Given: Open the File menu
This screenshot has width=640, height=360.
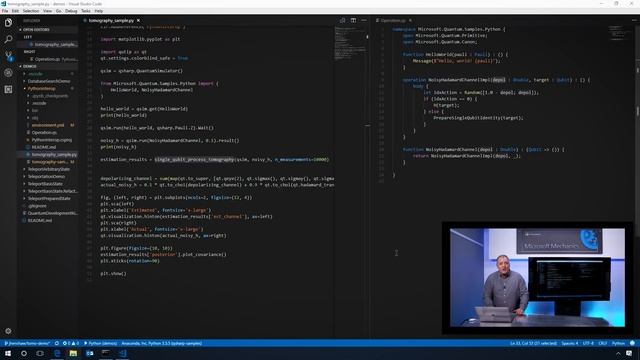Looking at the screenshot, I should click(5, 11).
